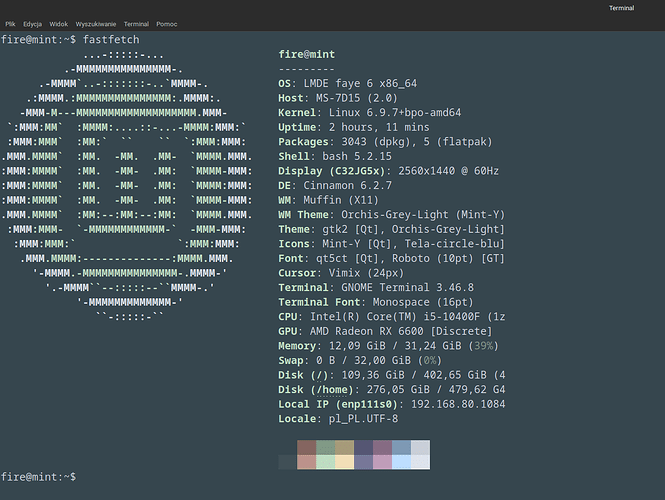Click the 'WM: Muffin (X11)' line
Image resolution: width=665 pixels, height=500 pixels.
328,200
